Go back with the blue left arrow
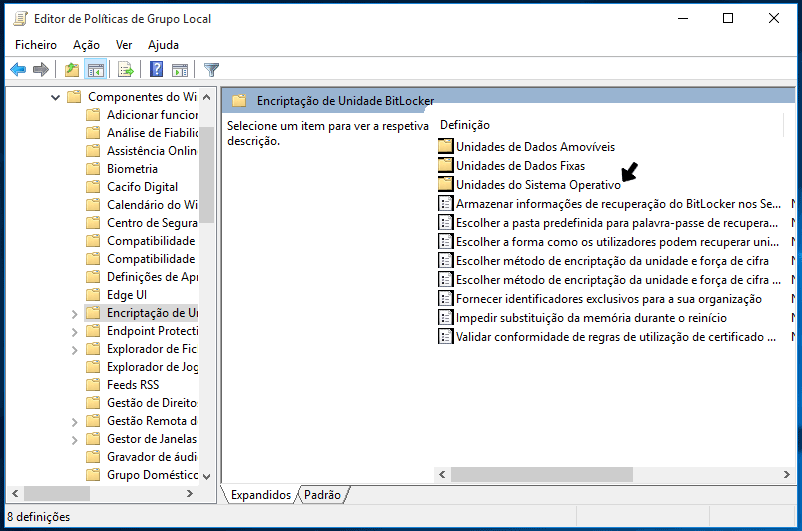 [x=18, y=69]
